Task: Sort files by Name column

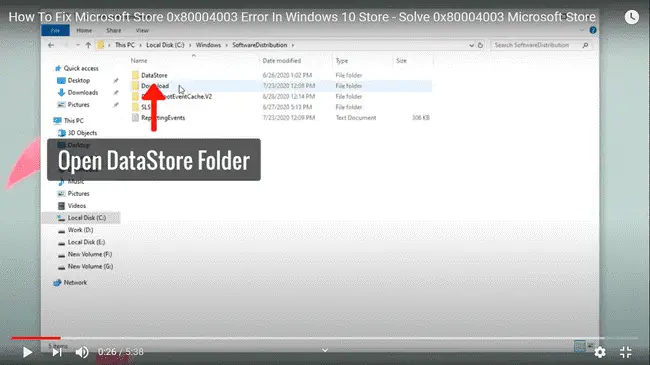Action: [x=139, y=61]
